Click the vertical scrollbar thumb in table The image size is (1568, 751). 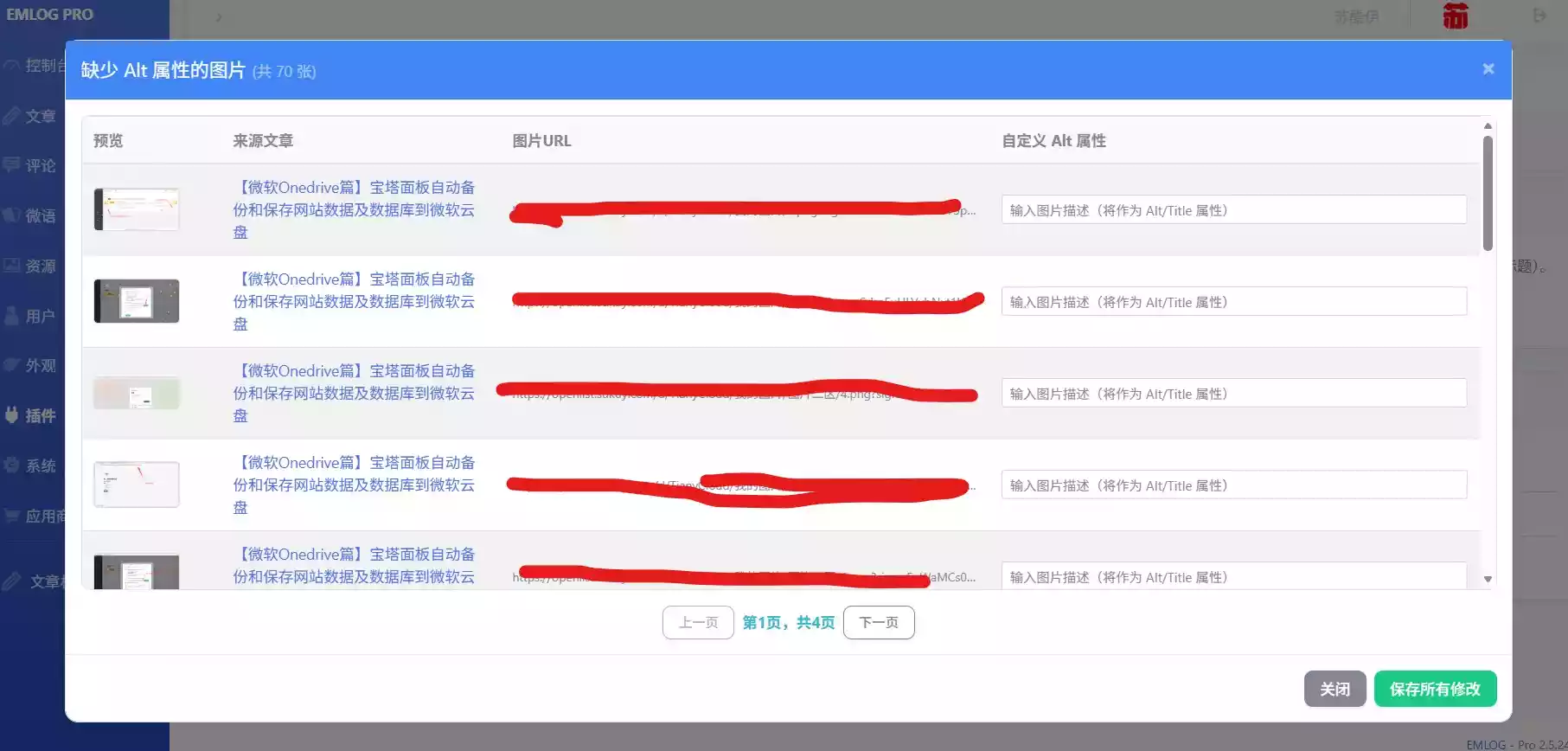pyautogui.click(x=1488, y=193)
